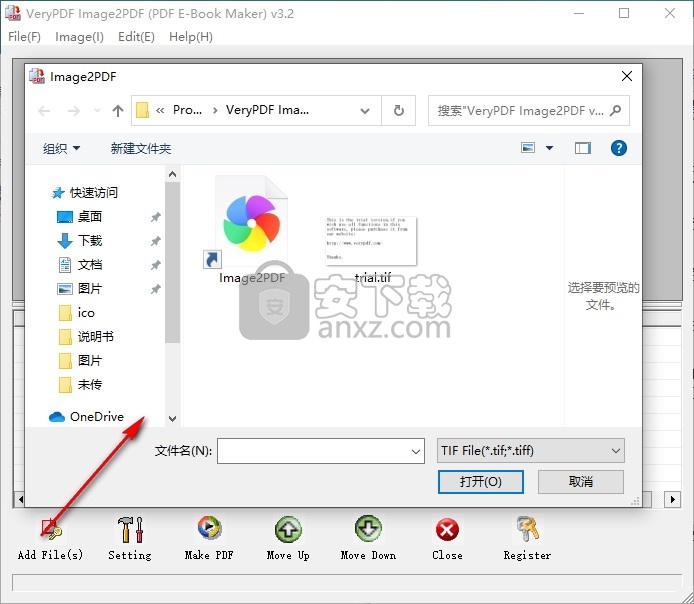The width and height of the screenshot is (694, 604).
Task: Select 文档 in the sidebar
Action: tap(80, 265)
